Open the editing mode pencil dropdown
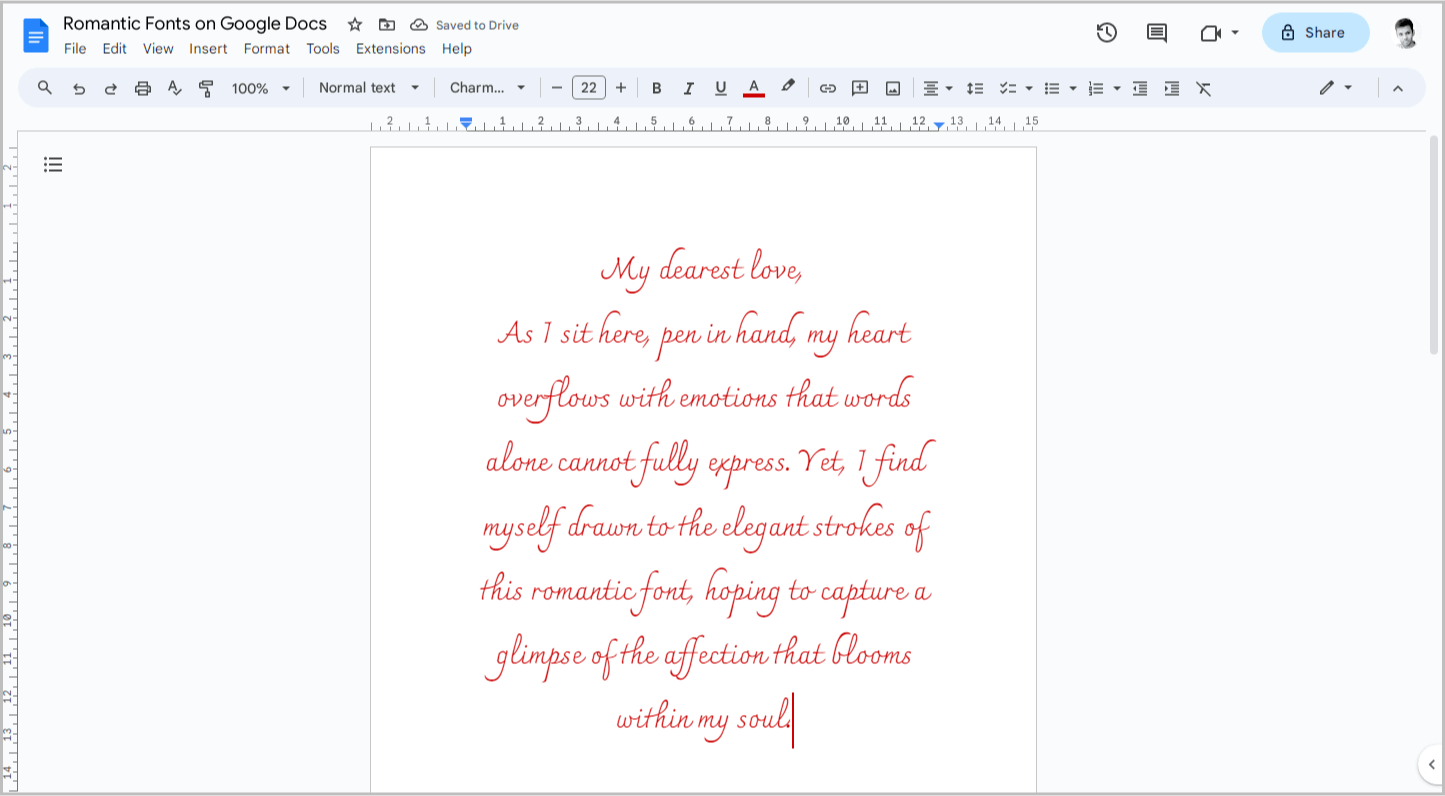 1336,88
